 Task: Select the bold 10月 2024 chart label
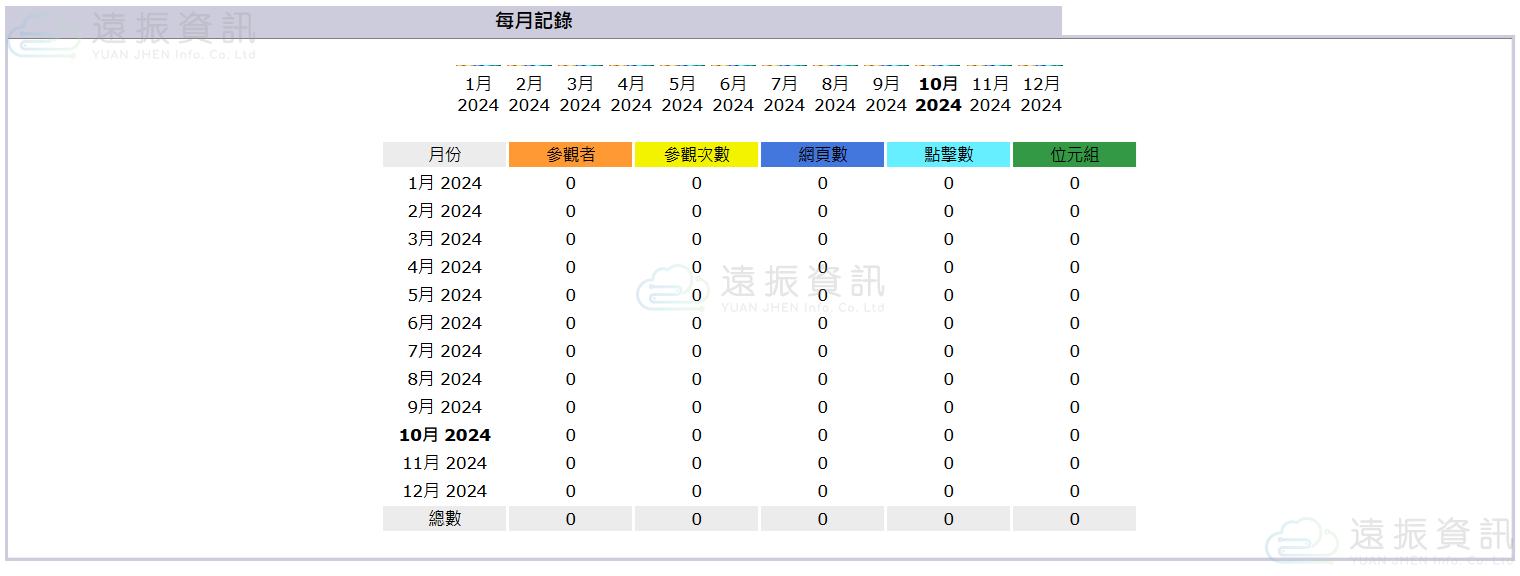tap(938, 94)
